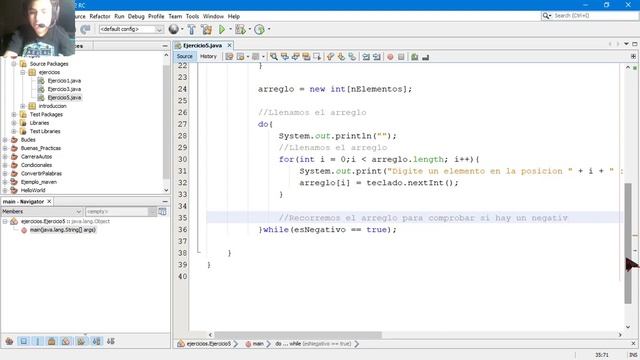Image resolution: width=640 pixels, height=360 pixels.
Task: Open dropdown arrow beside Debug Project
Action: pos(249,29)
